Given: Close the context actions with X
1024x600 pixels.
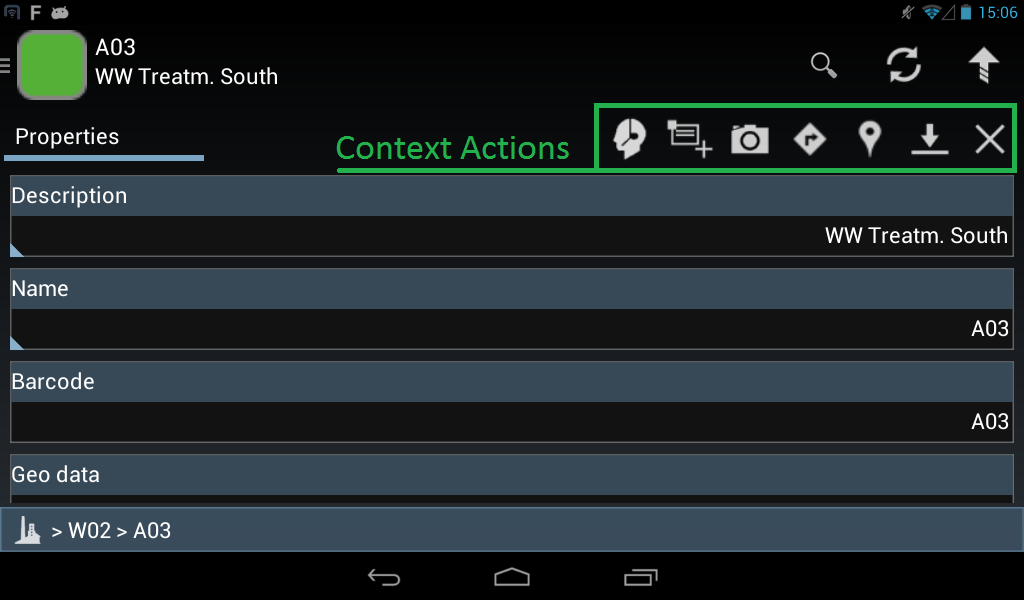Looking at the screenshot, I should point(989,139).
